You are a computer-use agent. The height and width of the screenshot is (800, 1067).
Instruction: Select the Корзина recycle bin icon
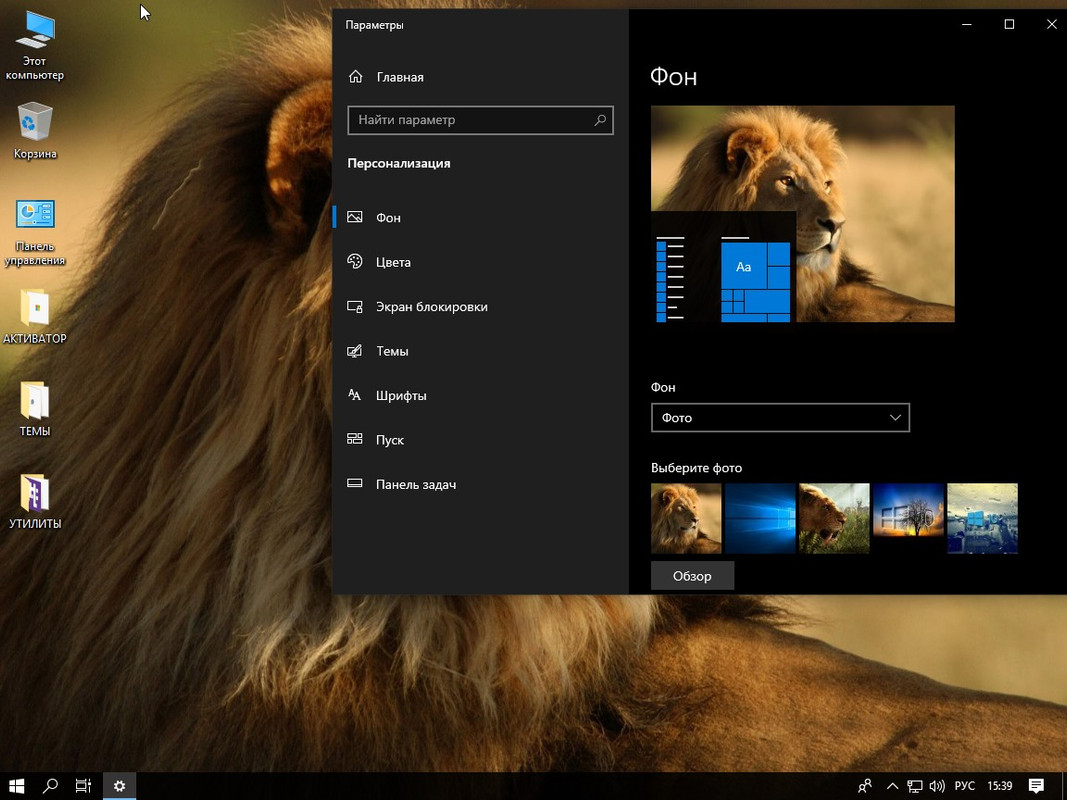[35, 131]
